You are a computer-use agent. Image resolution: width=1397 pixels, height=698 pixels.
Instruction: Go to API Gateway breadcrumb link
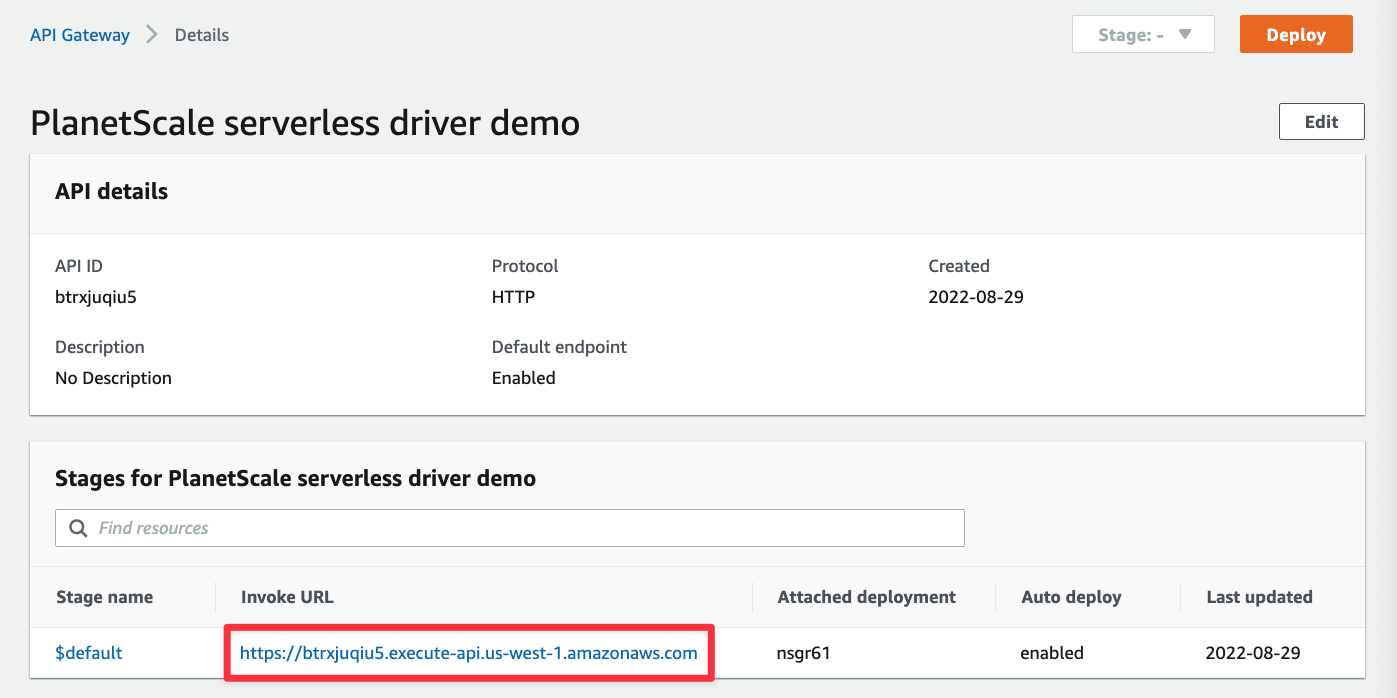tap(80, 35)
